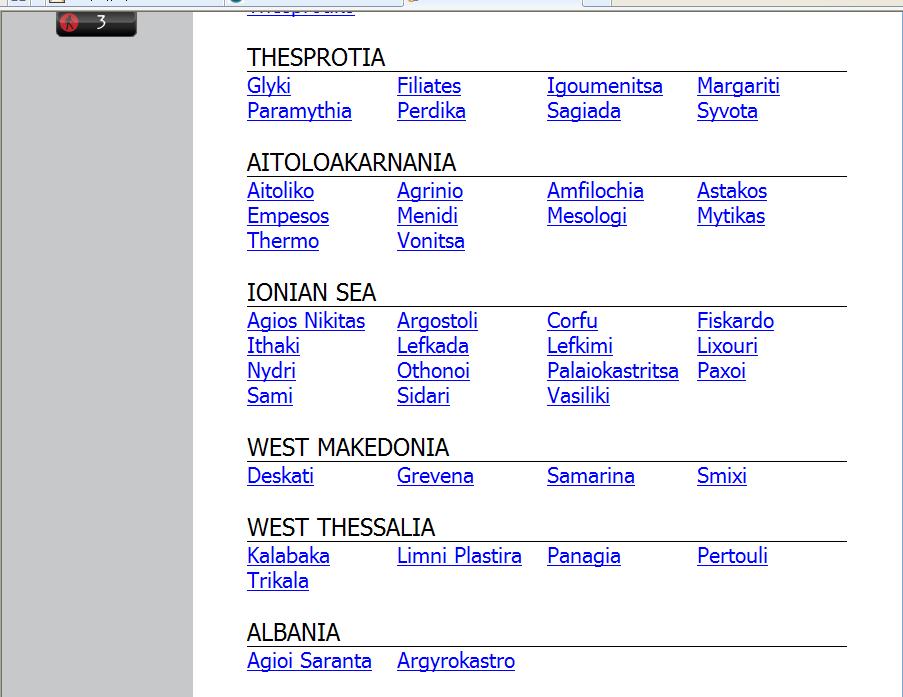
Task: Click the Corfu link
Action: [572, 321]
